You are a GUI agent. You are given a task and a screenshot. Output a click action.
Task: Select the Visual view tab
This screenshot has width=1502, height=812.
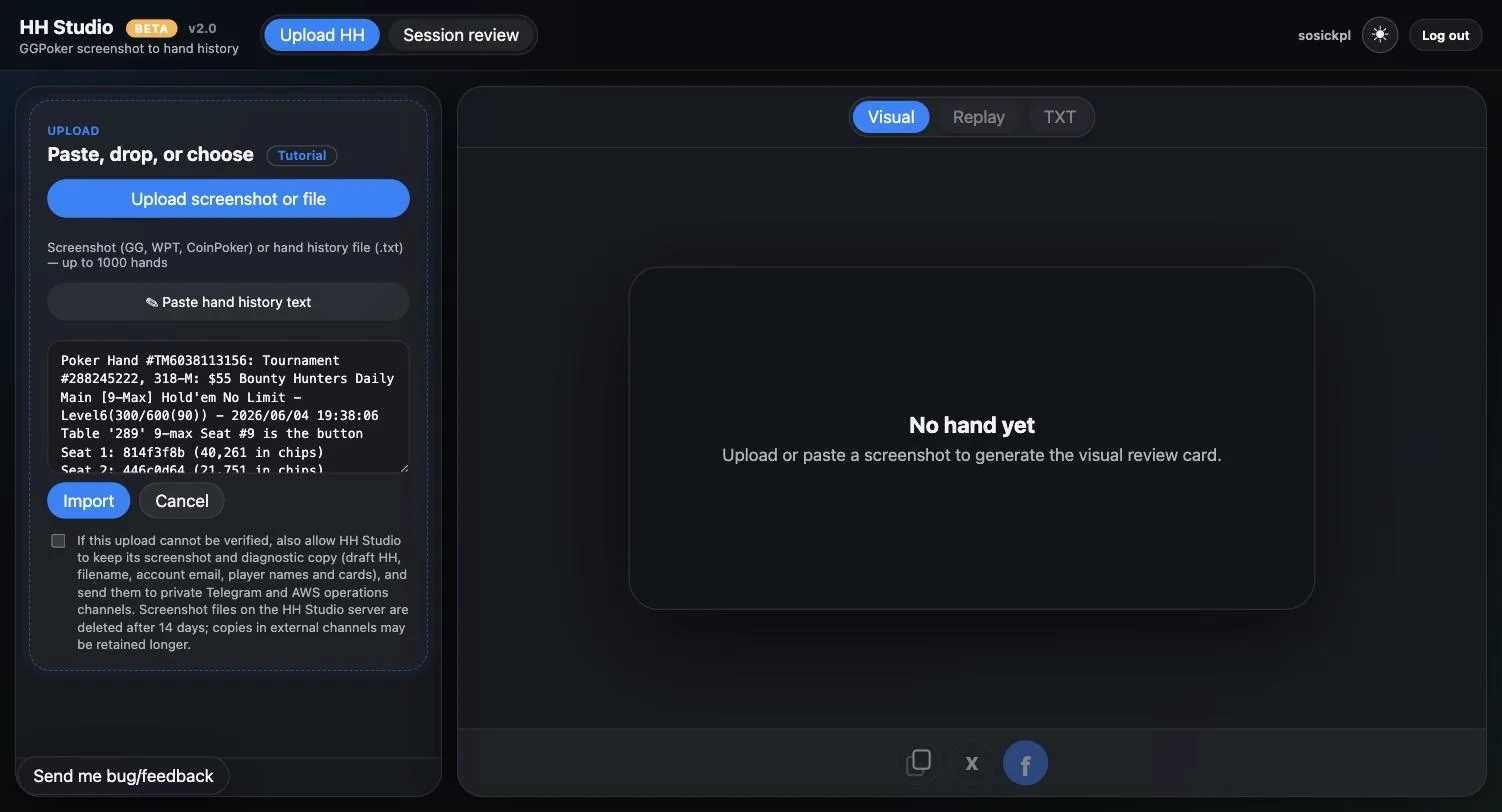coord(891,117)
